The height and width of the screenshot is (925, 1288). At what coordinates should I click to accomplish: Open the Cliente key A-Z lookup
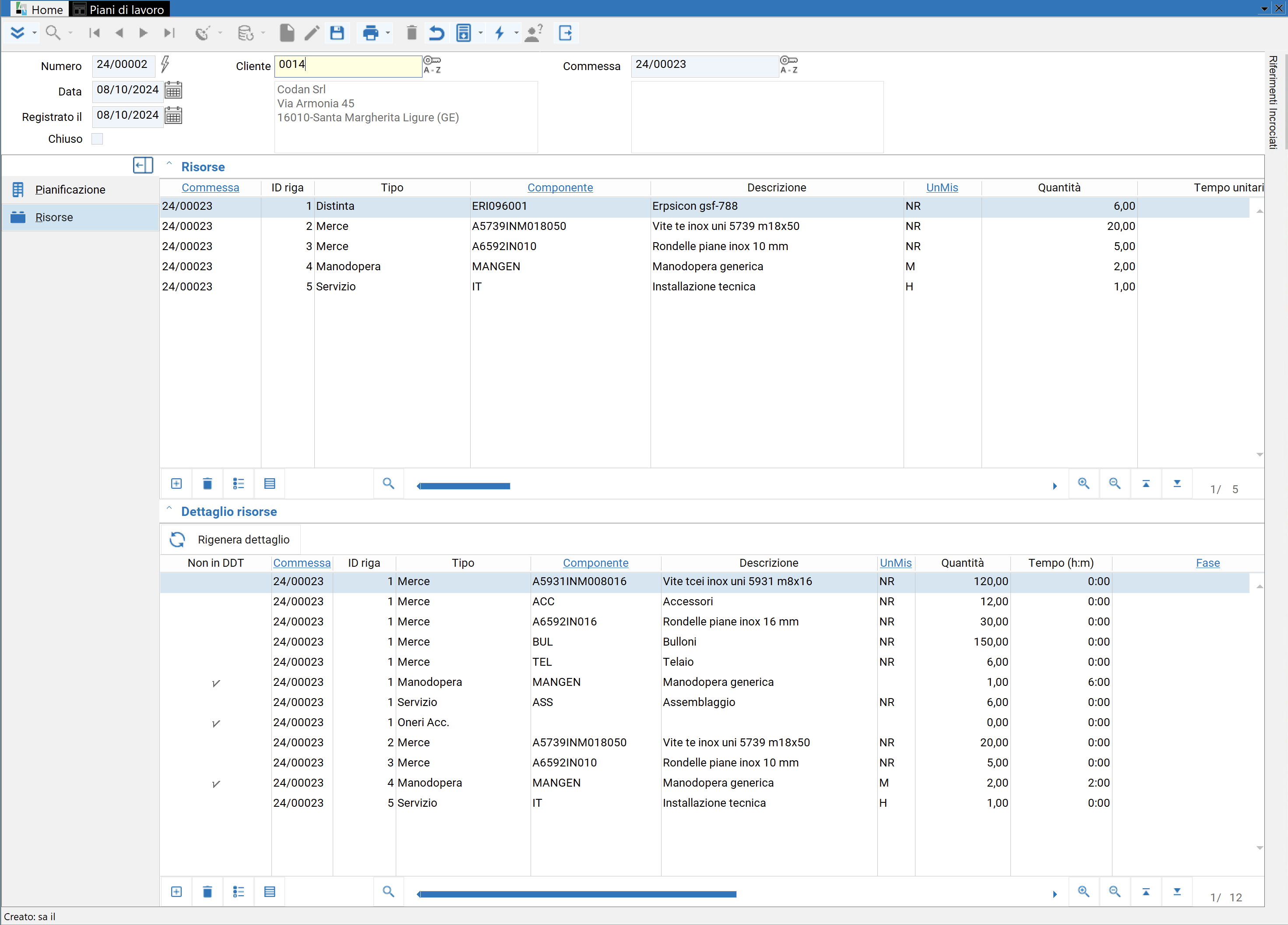tap(432, 65)
